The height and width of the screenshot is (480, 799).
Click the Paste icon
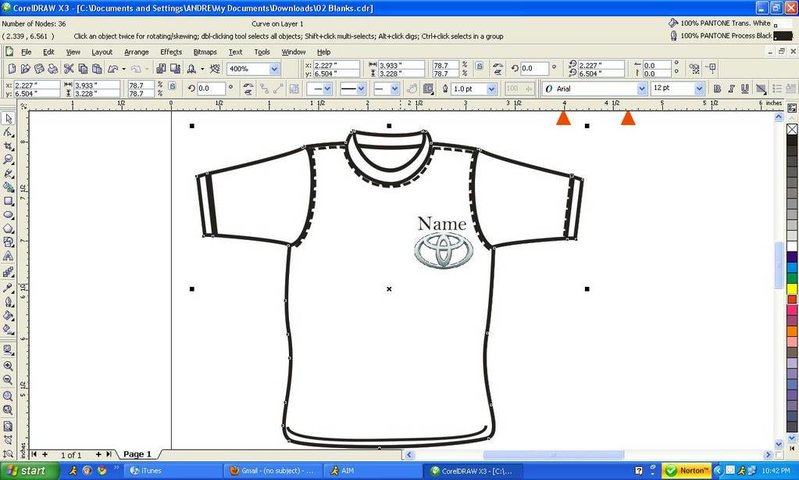[x=96, y=68]
